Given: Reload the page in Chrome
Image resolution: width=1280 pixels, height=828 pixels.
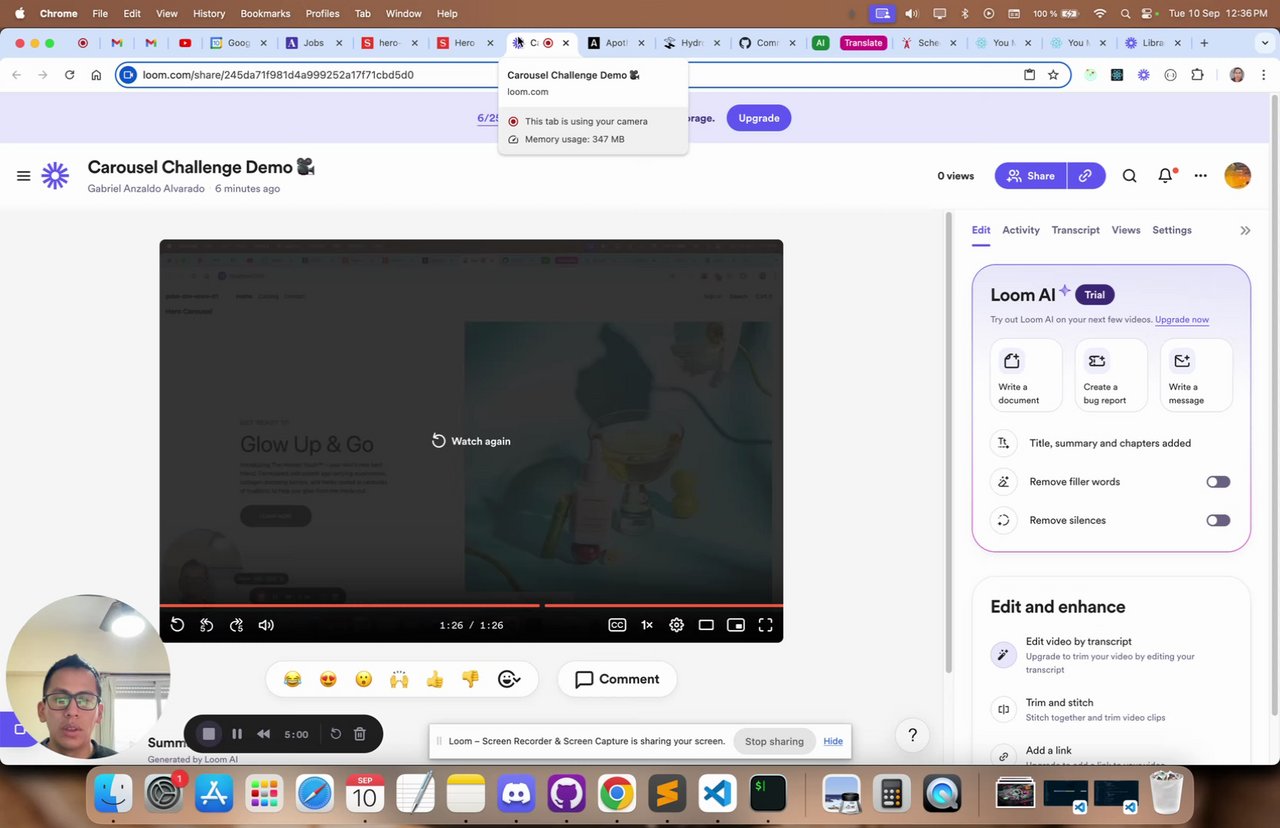Looking at the screenshot, I should click(69, 75).
